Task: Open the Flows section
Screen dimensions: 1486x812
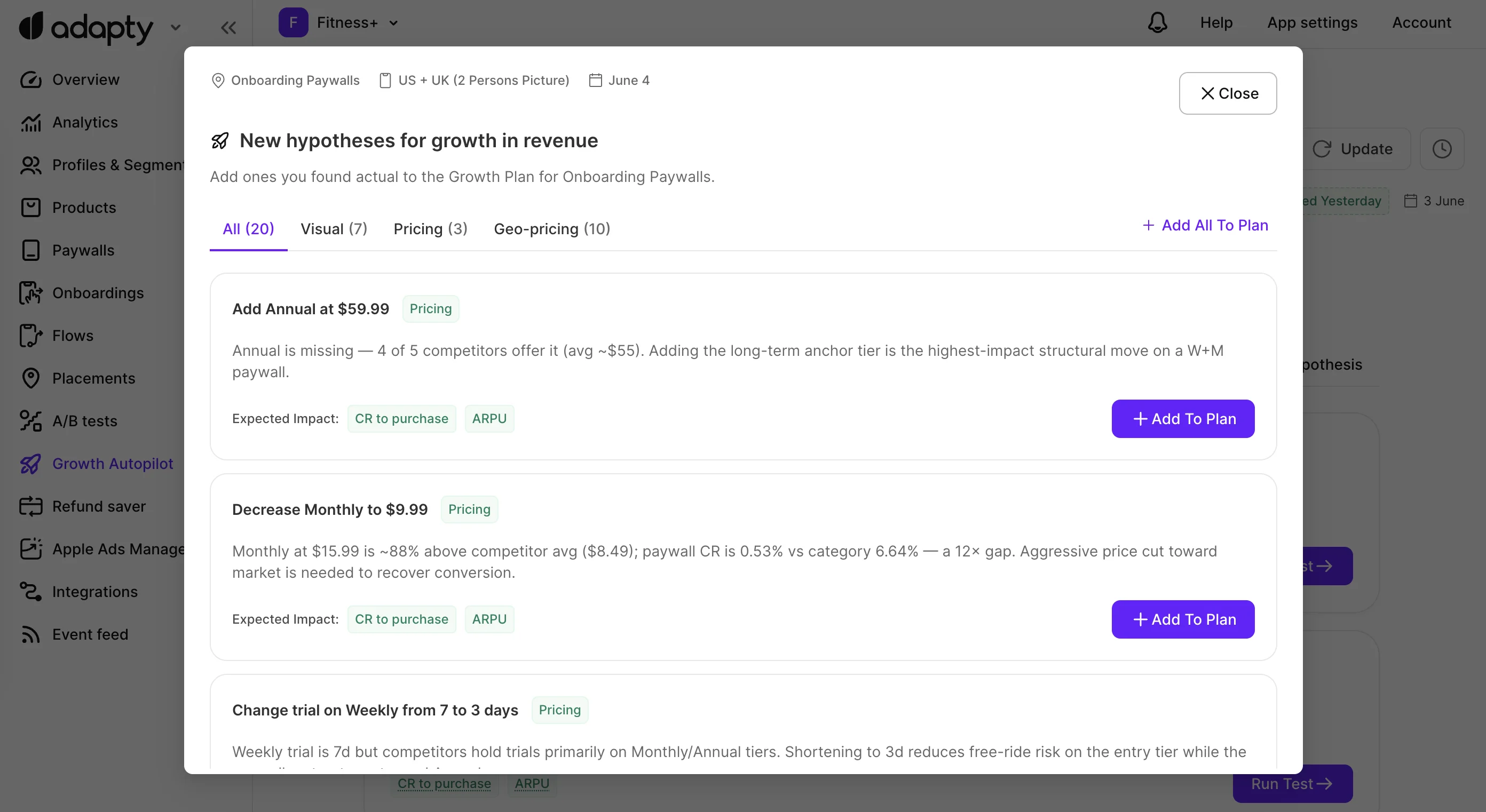Action: coord(72,336)
